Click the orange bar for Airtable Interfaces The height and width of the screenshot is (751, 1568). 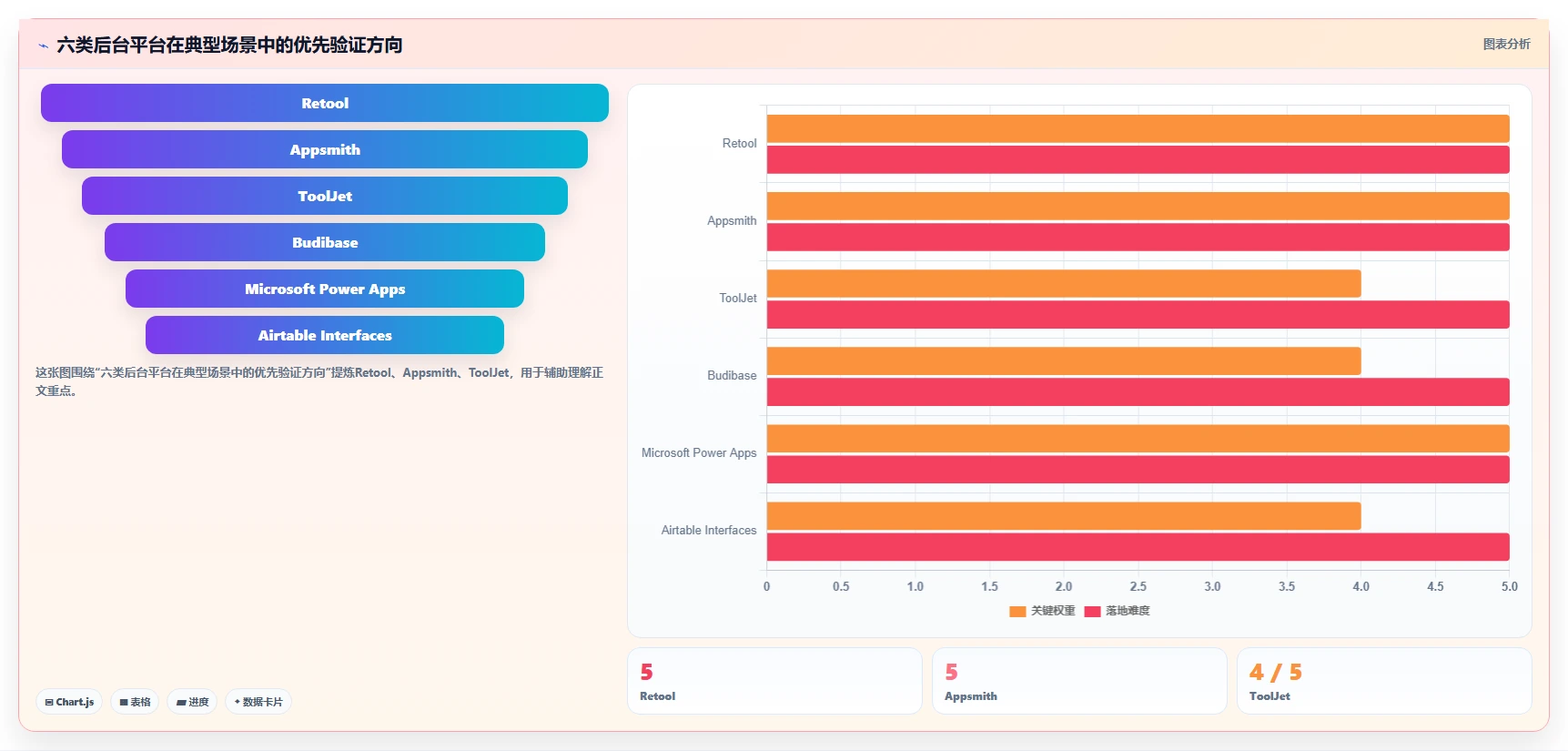click(1064, 515)
